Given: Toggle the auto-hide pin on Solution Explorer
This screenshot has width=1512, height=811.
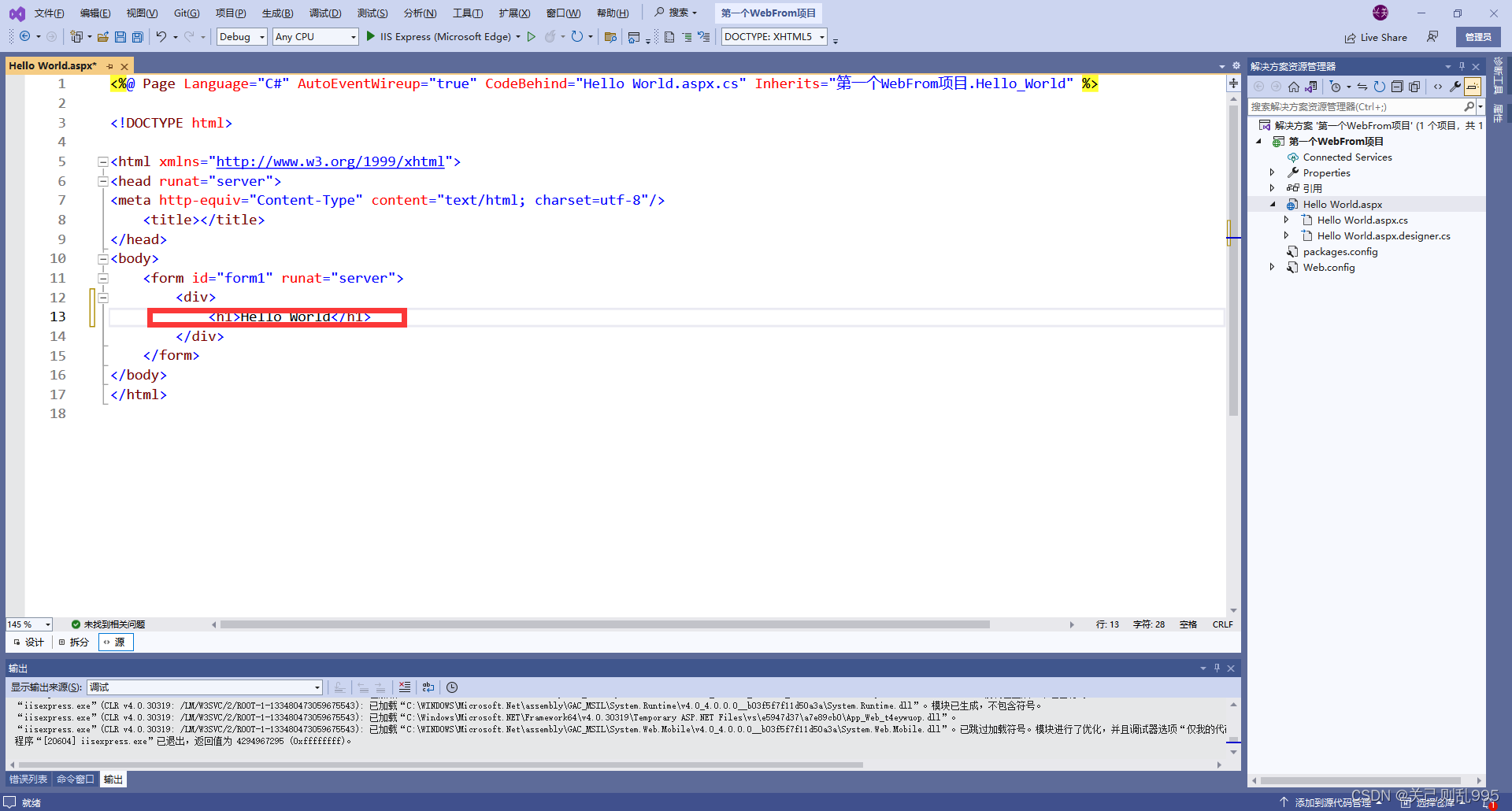Looking at the screenshot, I should [x=1462, y=66].
